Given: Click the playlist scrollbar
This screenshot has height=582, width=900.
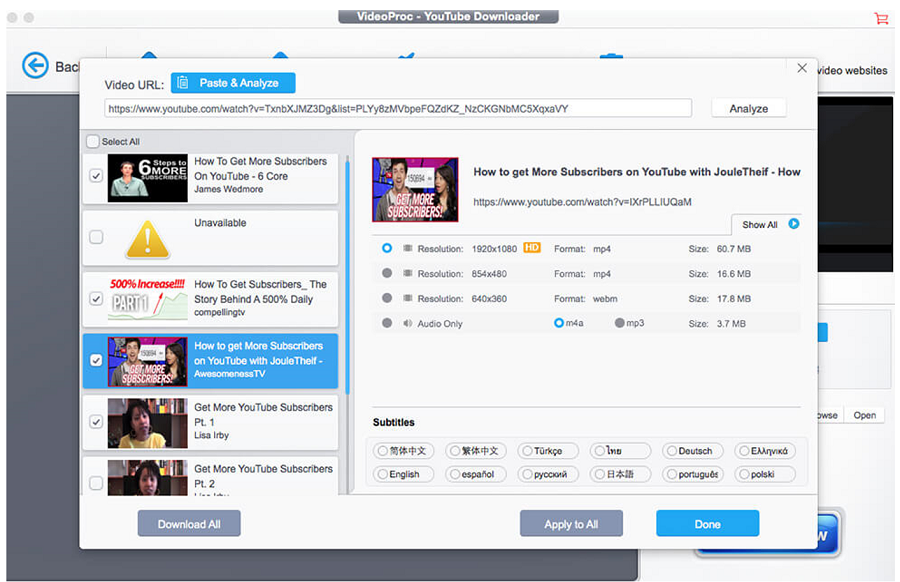Looking at the screenshot, I should click(347, 278).
